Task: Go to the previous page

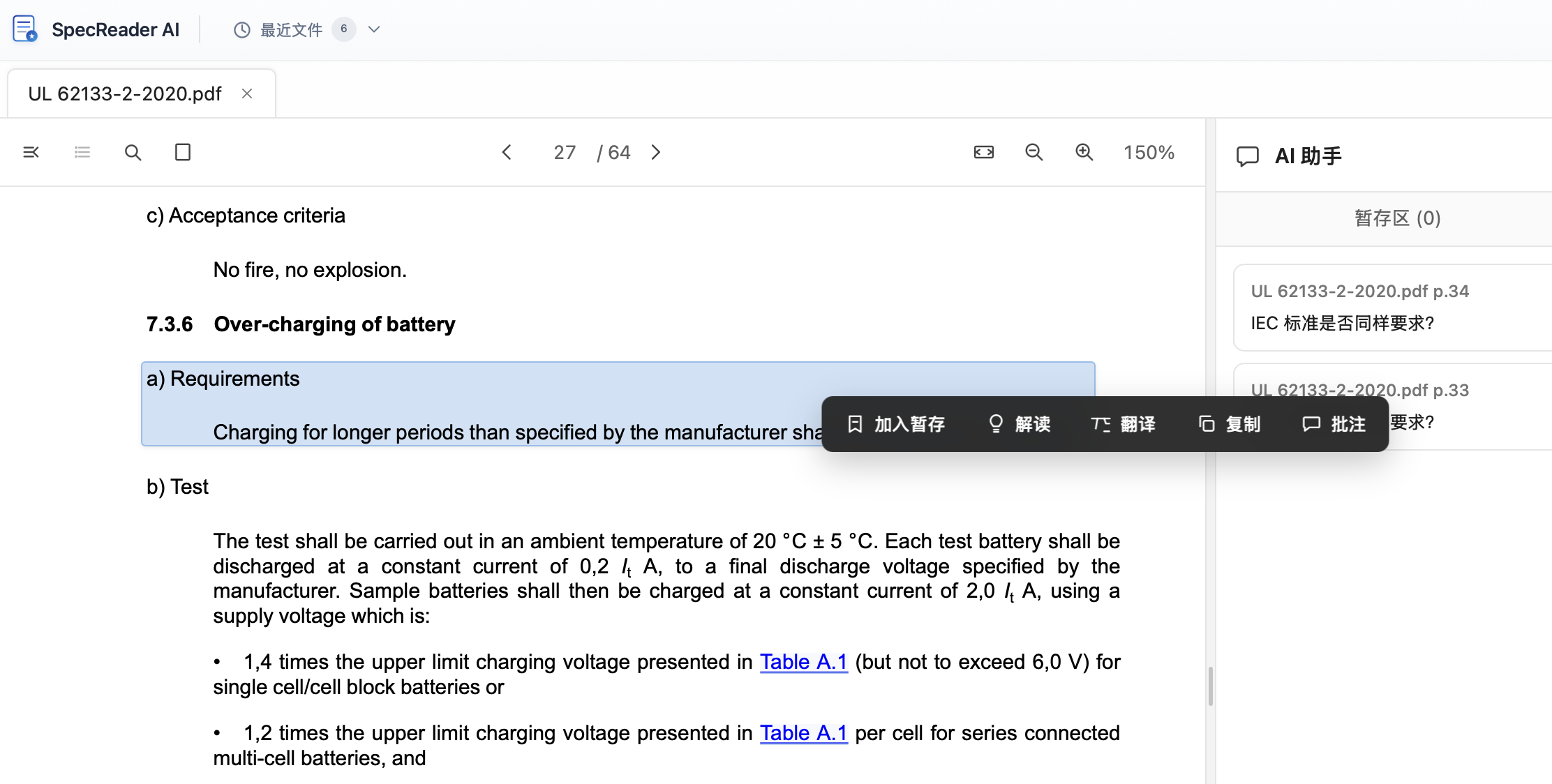Action: click(507, 152)
